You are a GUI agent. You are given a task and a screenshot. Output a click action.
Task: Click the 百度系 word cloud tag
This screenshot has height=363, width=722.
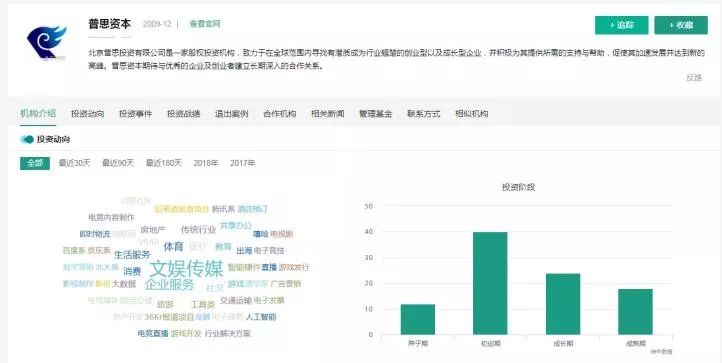click(74, 251)
